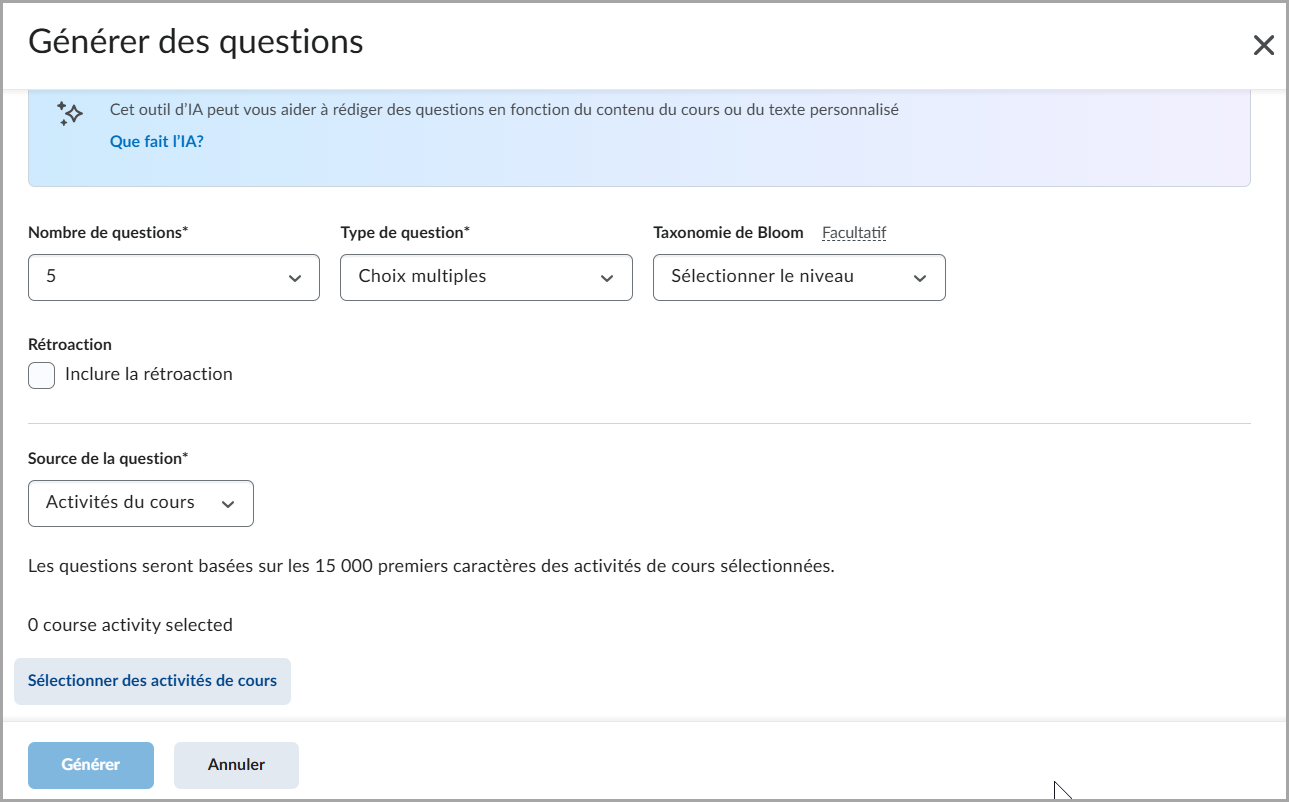Close the Générer des questions dialog
This screenshot has width=1289, height=802.
[1263, 44]
